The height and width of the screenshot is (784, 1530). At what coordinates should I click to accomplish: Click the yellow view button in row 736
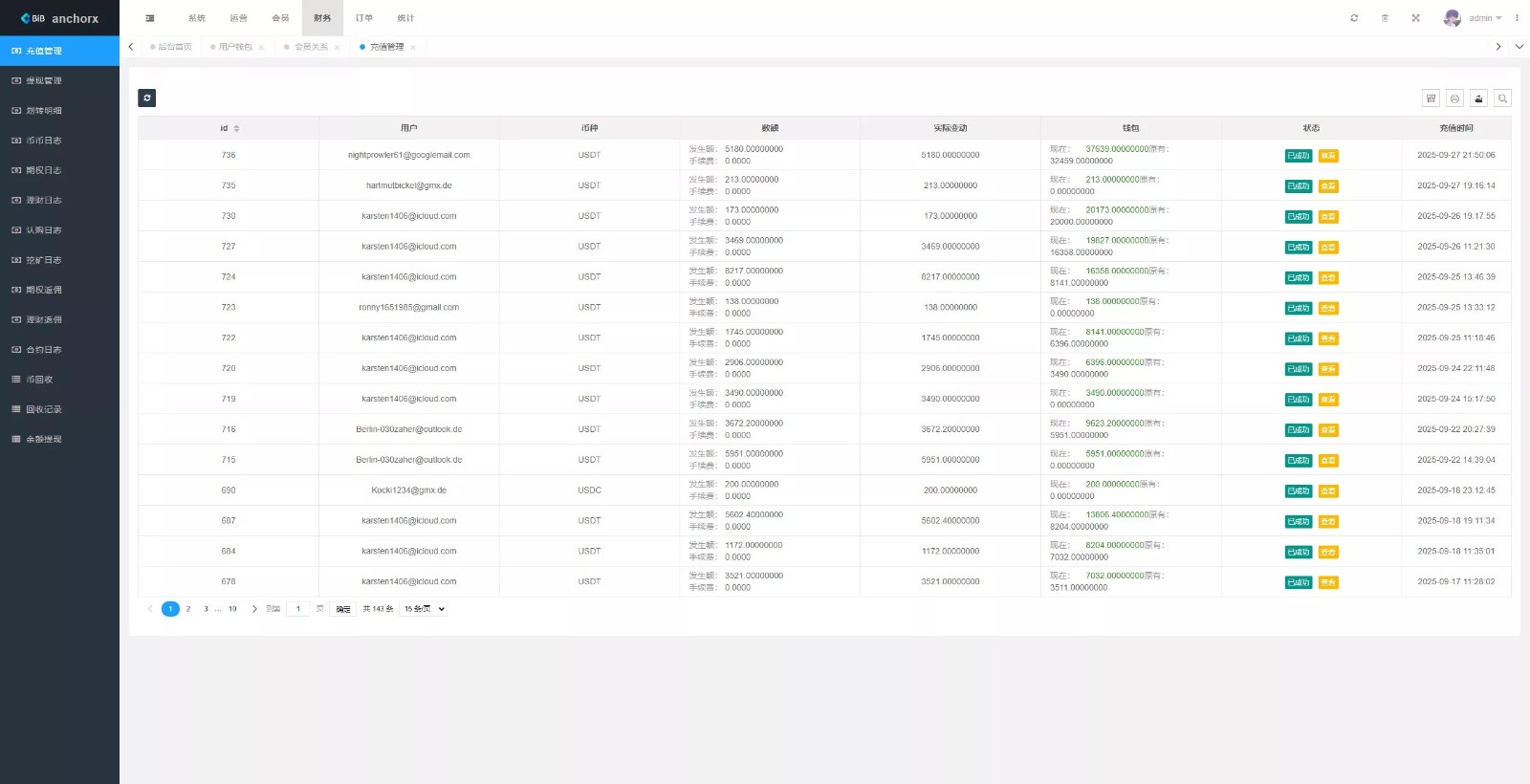click(1328, 156)
